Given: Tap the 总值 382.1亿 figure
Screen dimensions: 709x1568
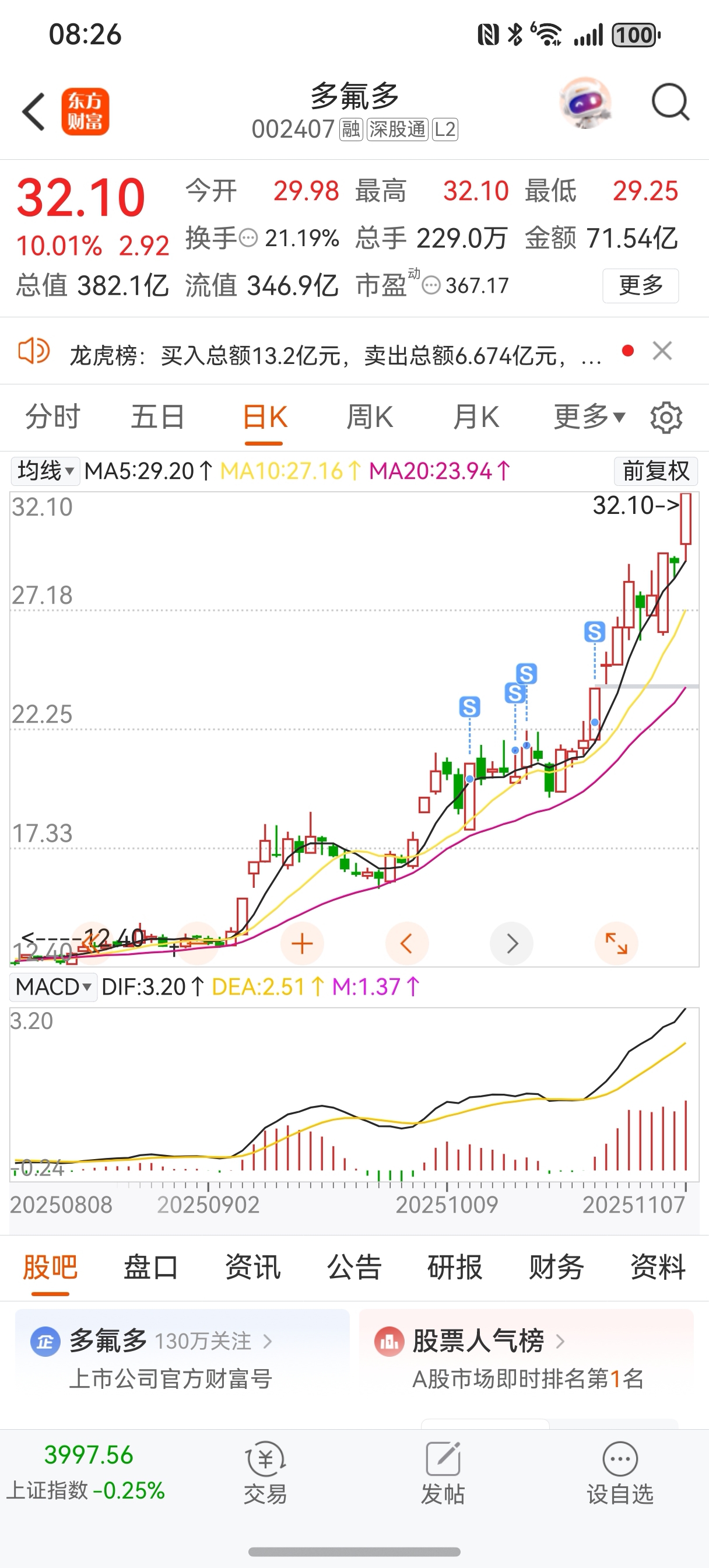Looking at the screenshot, I should click(92, 285).
